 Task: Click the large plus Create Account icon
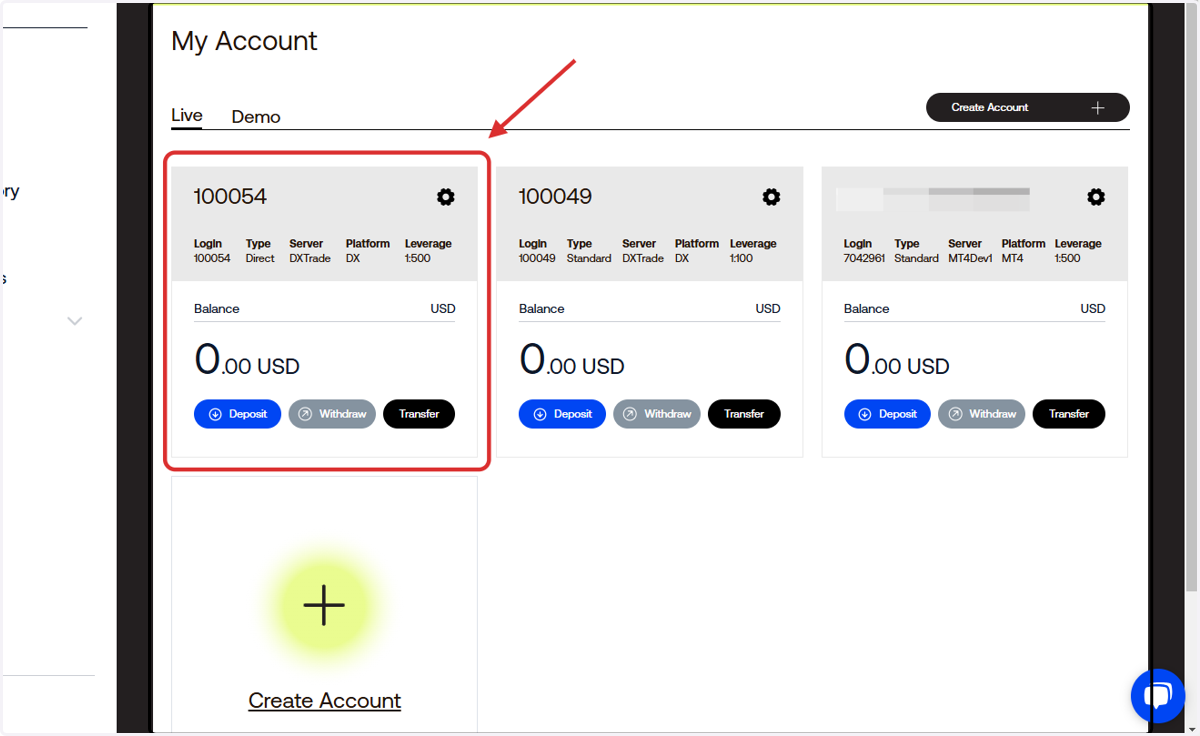click(324, 605)
